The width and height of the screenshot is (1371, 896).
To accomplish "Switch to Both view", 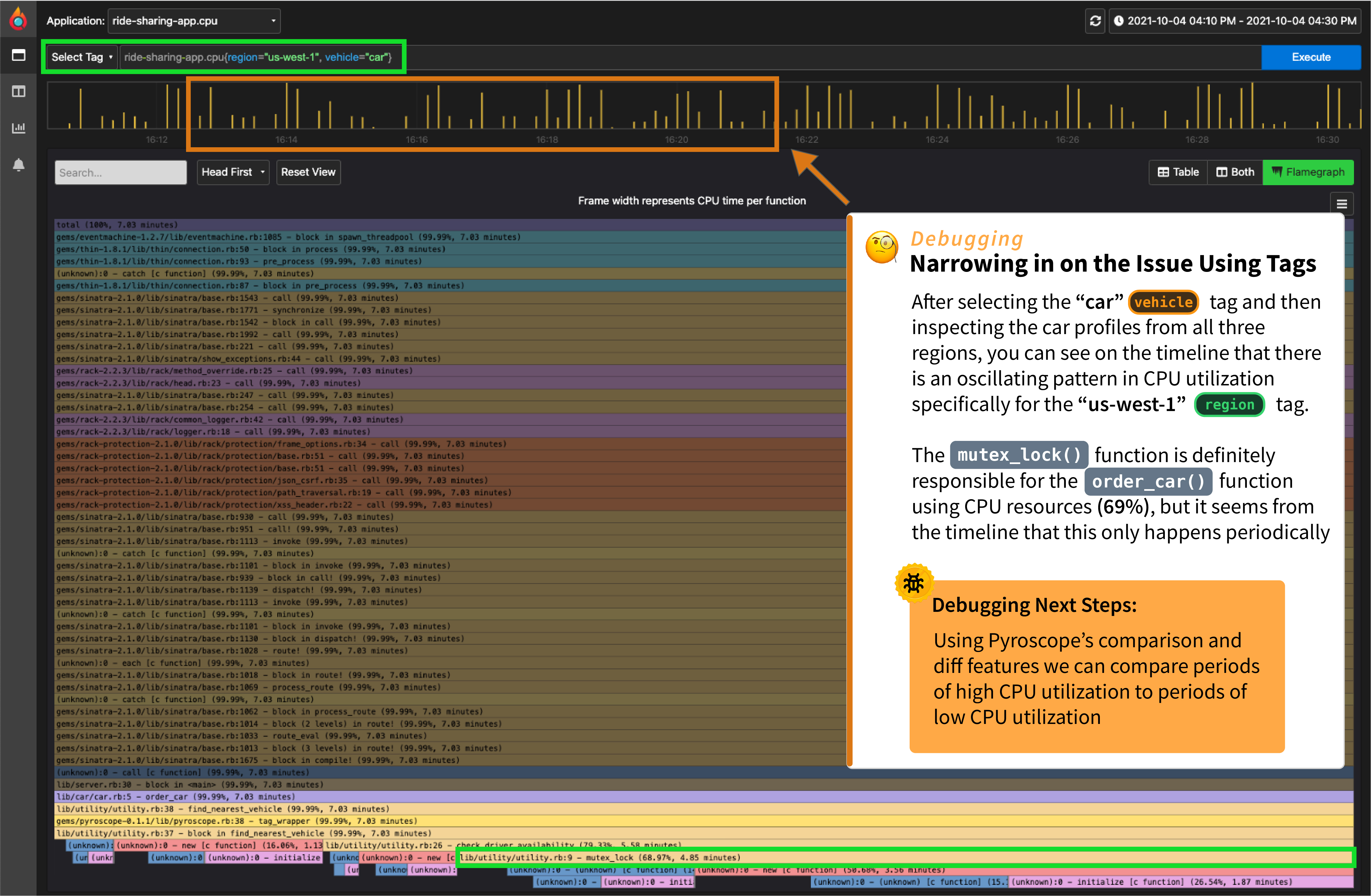I will (1235, 172).
